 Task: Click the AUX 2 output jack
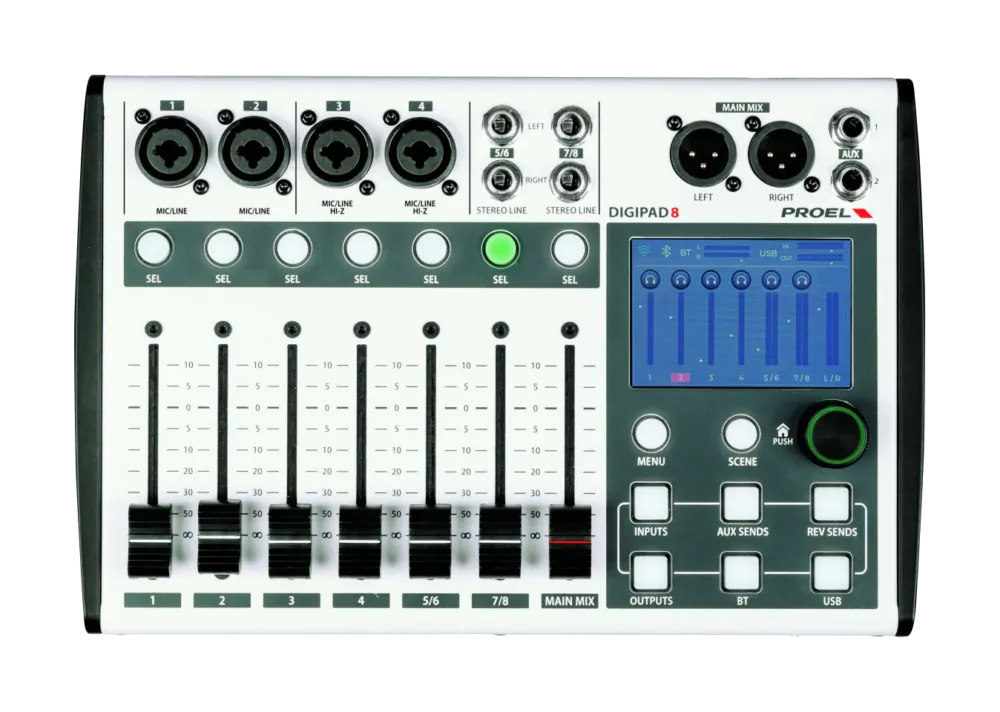coord(851,180)
